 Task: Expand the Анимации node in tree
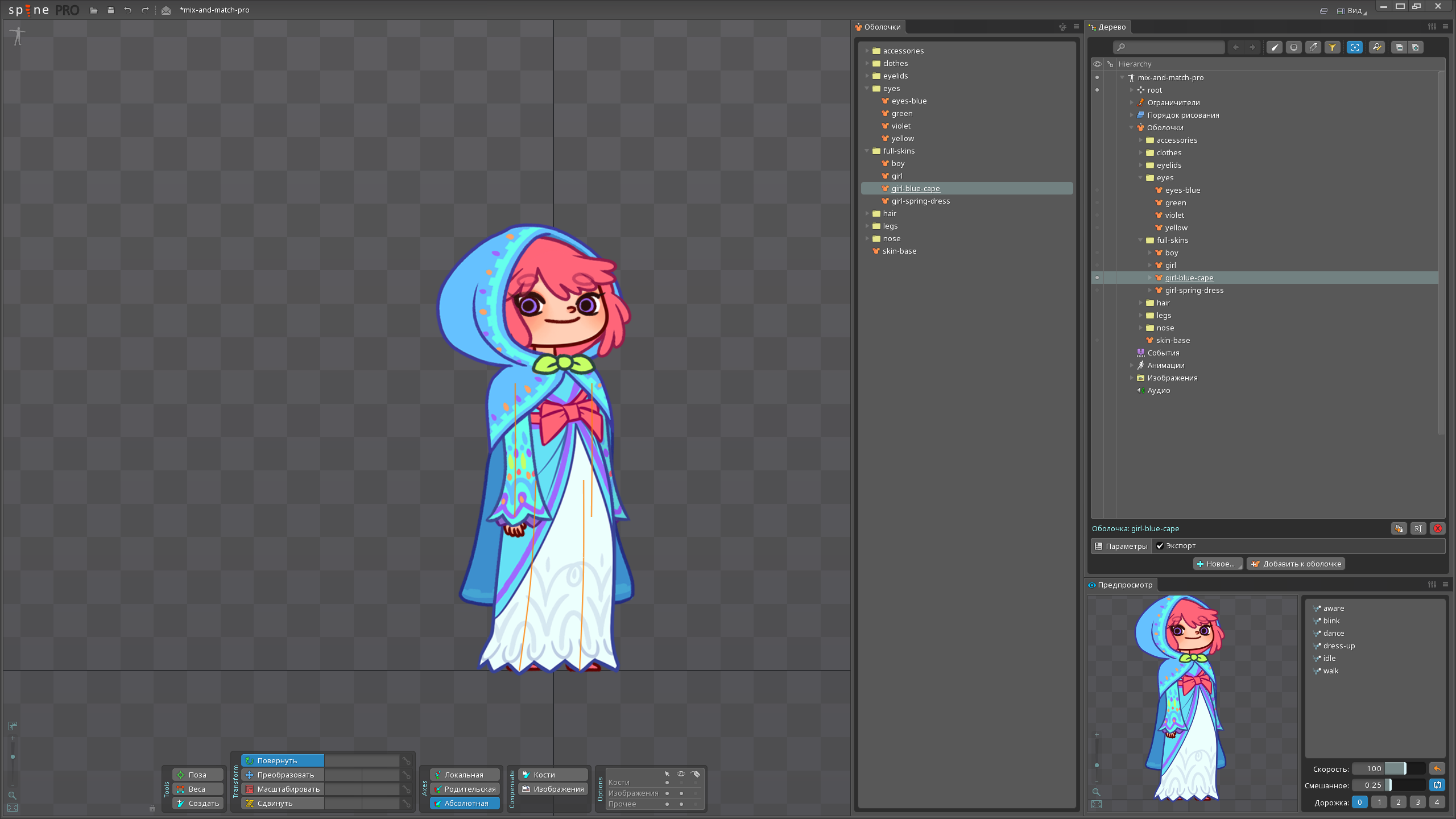click(1131, 365)
